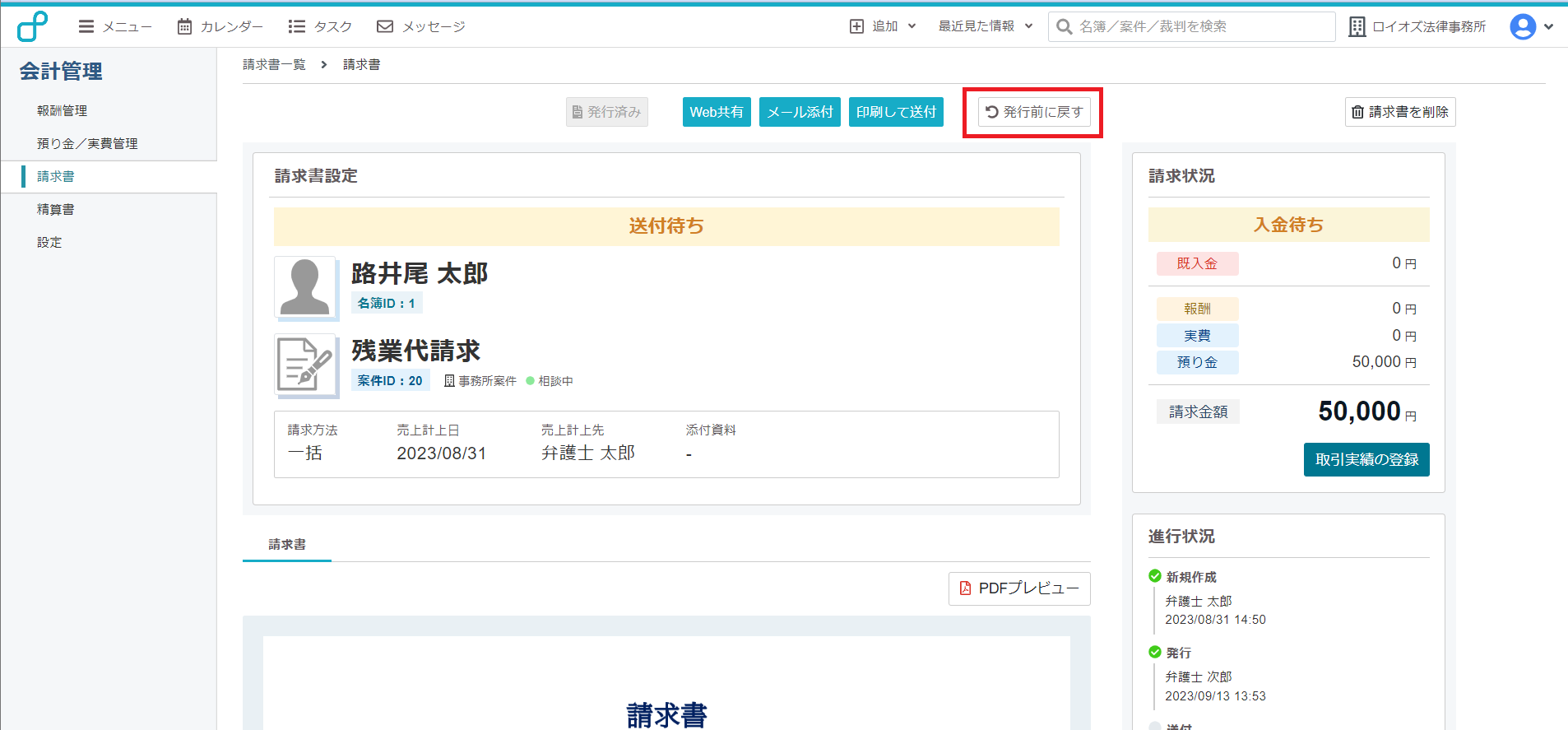Screen dimensions: 1568x730
Task: Open the user avatar icon
Action: click(x=1523, y=26)
